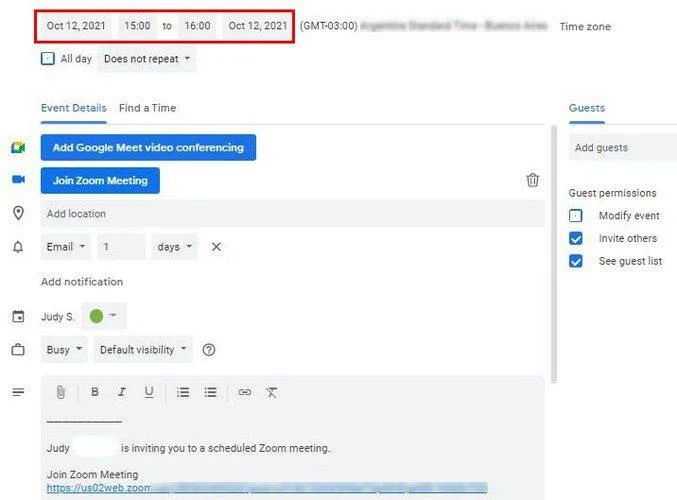The width and height of the screenshot is (677, 500).
Task: Click the location pin icon
Action: 18,213
